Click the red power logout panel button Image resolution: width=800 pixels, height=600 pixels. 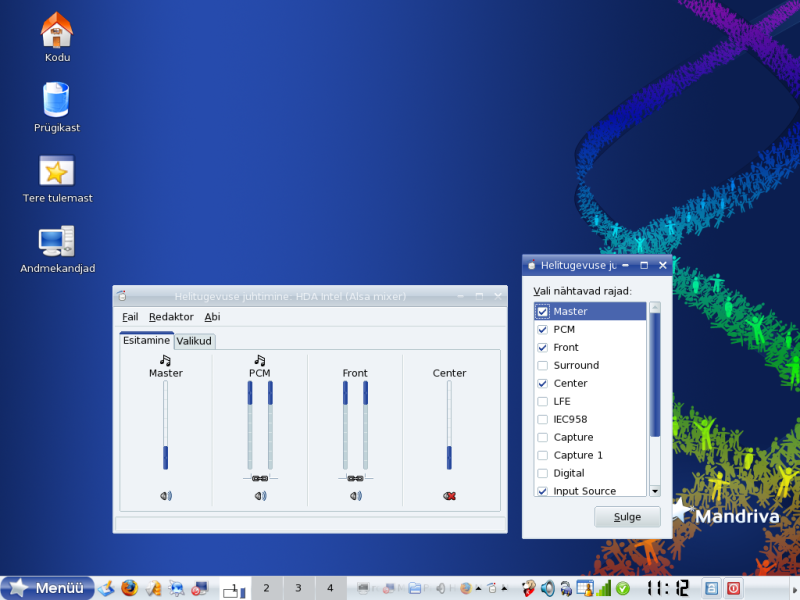pyautogui.click(x=733, y=588)
